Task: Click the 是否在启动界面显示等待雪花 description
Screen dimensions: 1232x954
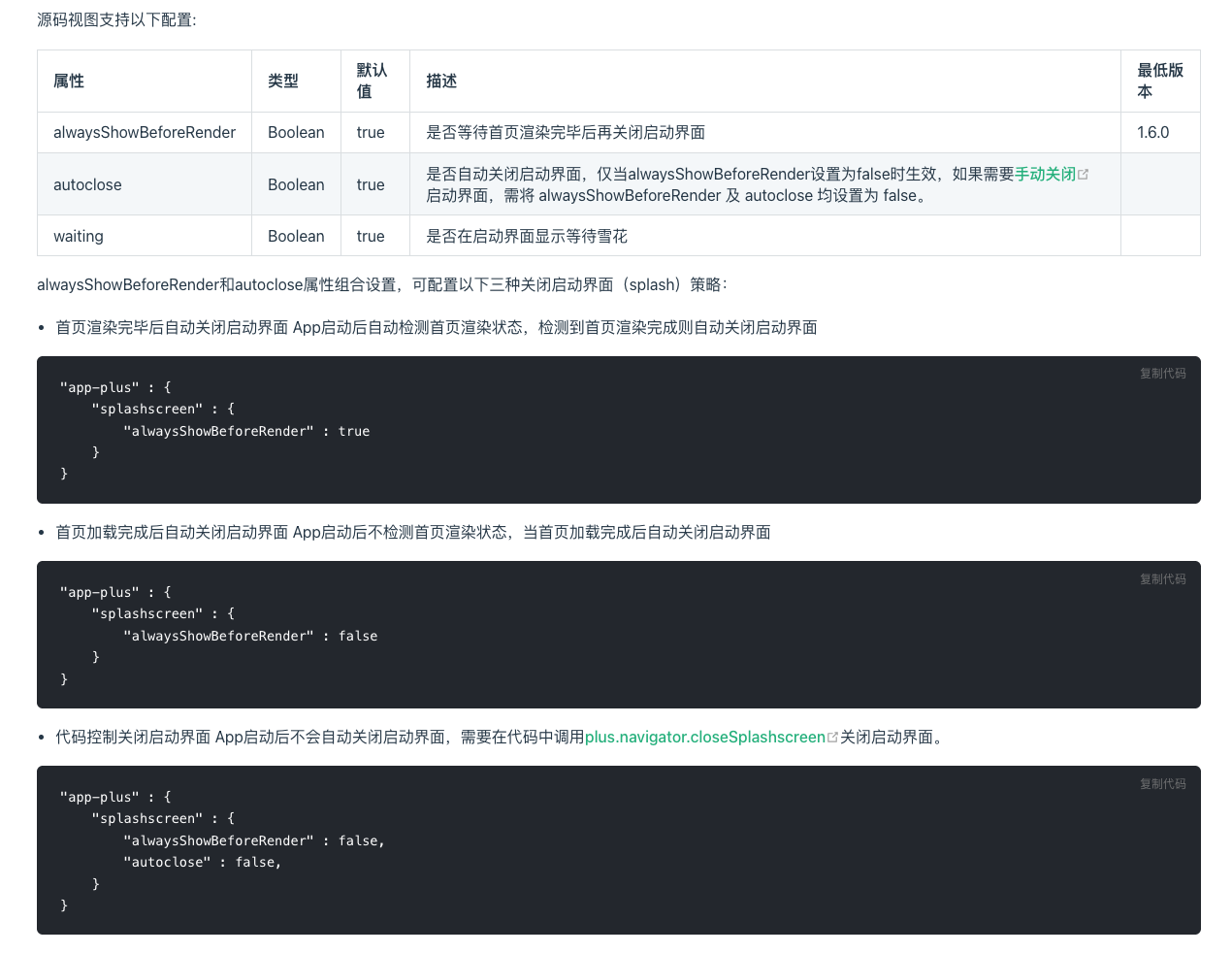Action: (x=527, y=237)
